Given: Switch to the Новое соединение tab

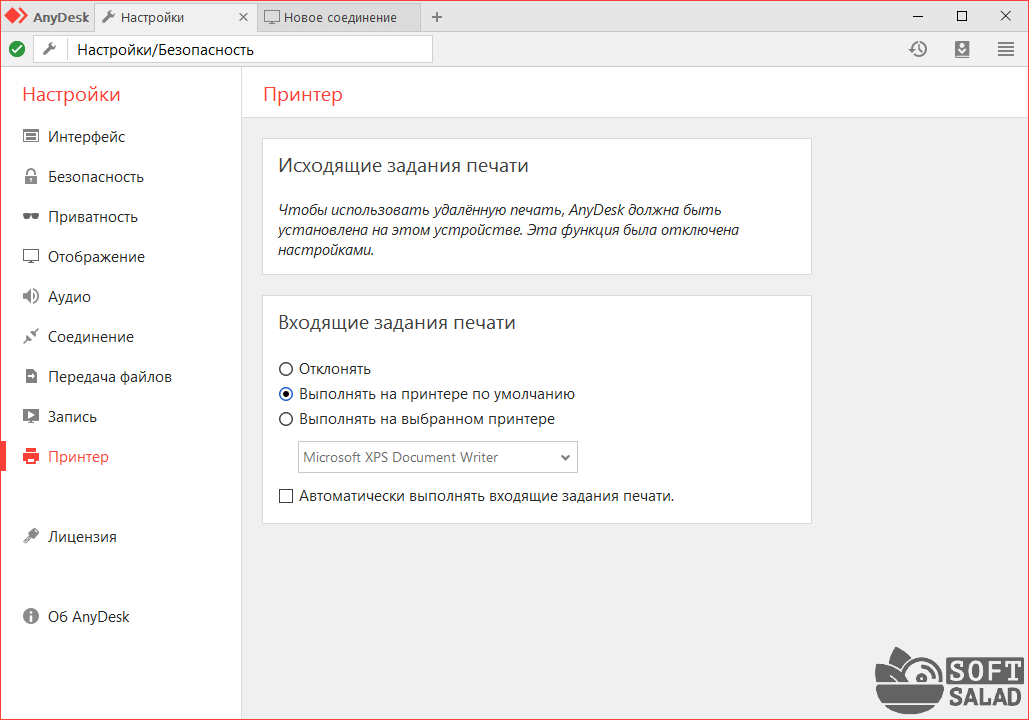Looking at the screenshot, I should point(340,17).
